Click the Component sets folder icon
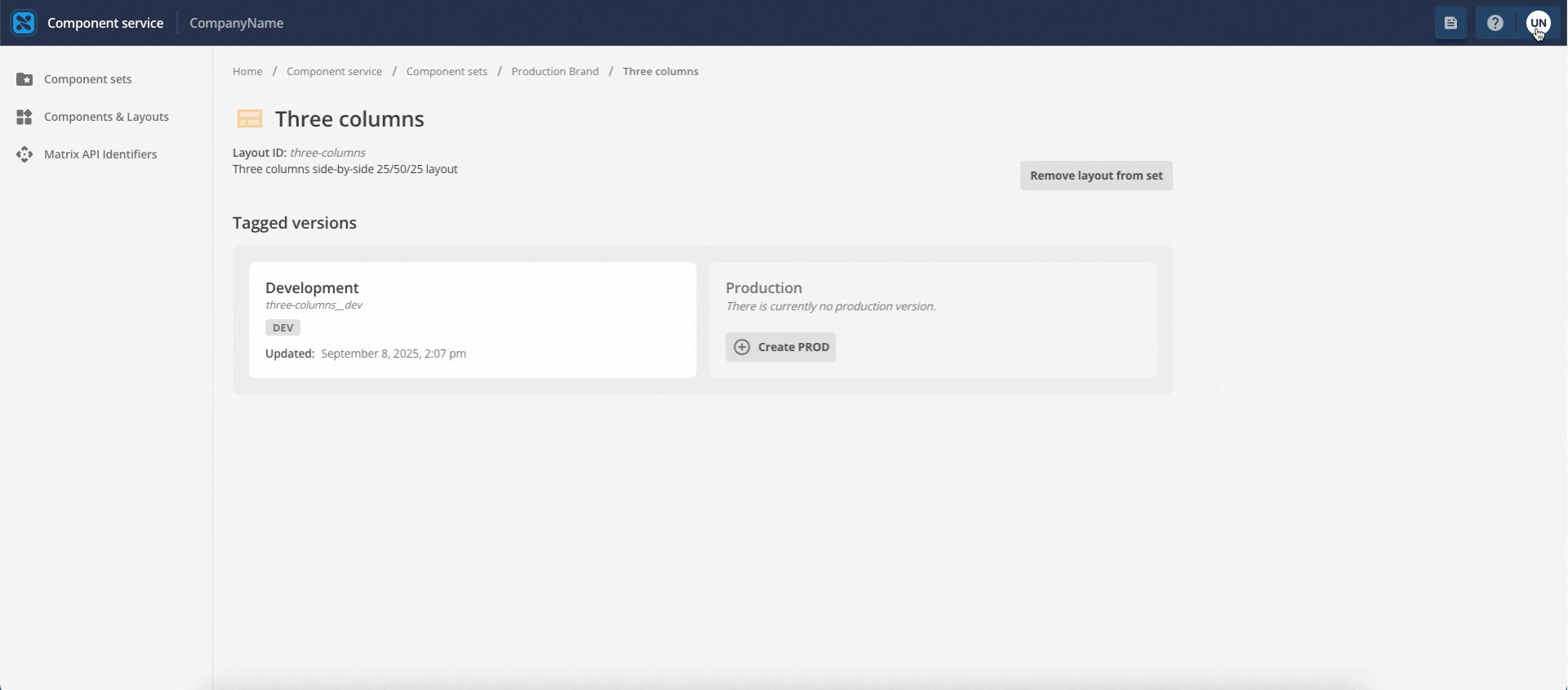Viewport: 1568px width, 690px height. [x=24, y=79]
